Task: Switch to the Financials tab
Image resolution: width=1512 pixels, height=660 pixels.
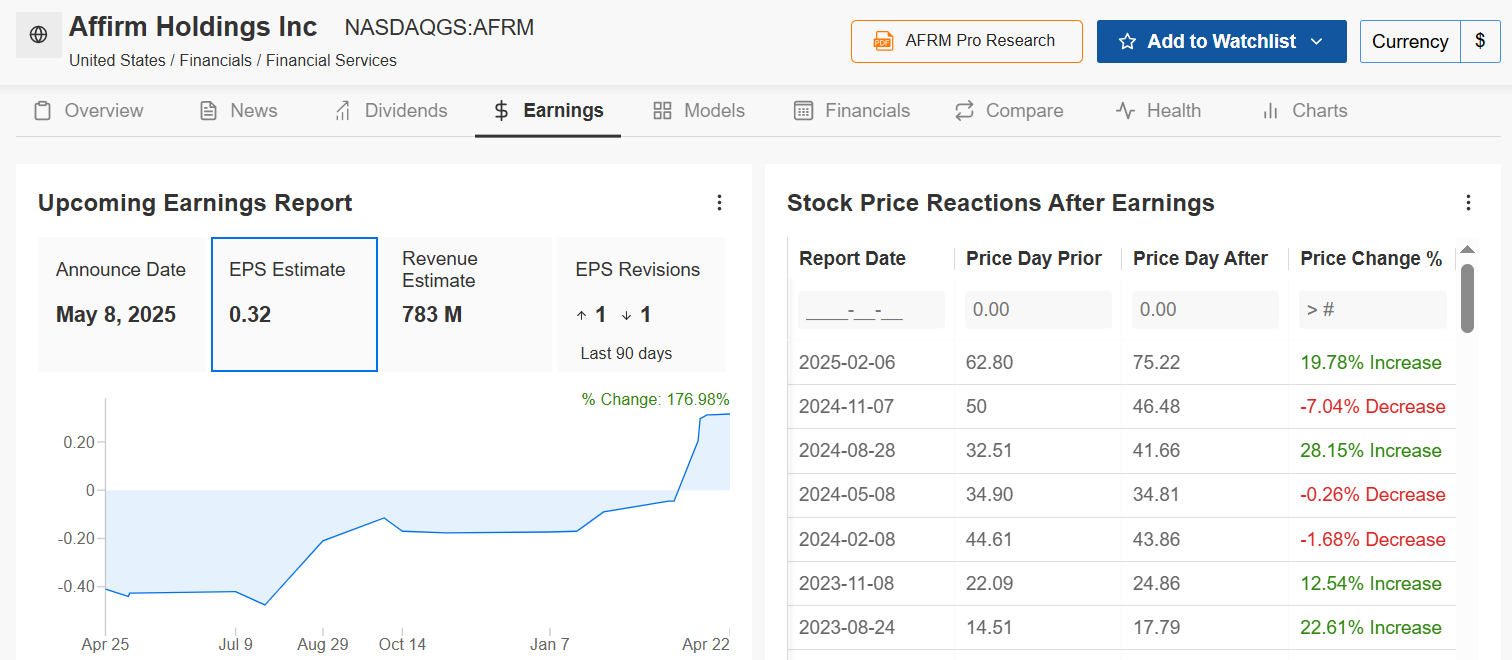Action: tap(851, 111)
